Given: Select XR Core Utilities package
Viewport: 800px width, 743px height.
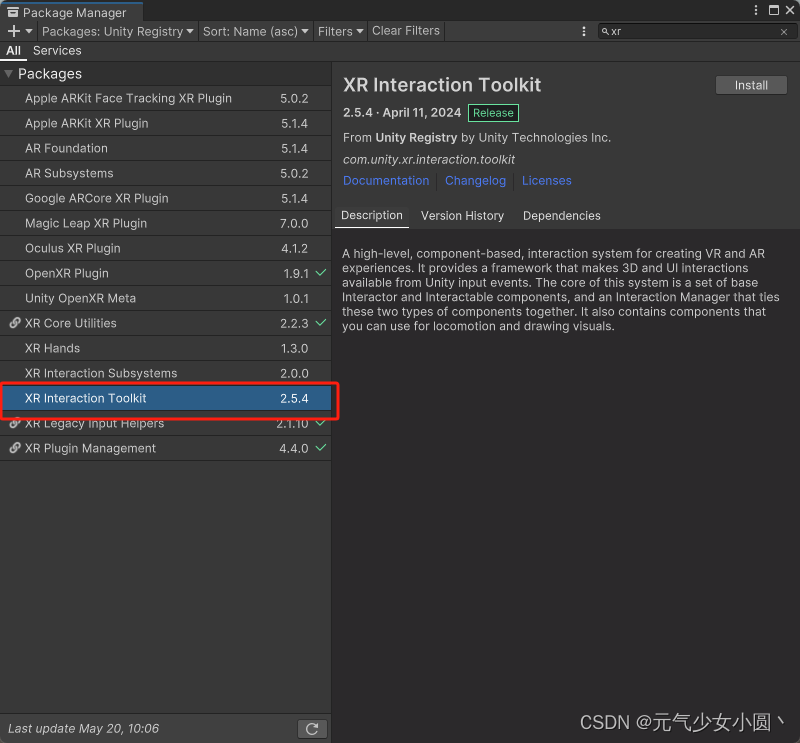Looking at the screenshot, I should tap(165, 323).
